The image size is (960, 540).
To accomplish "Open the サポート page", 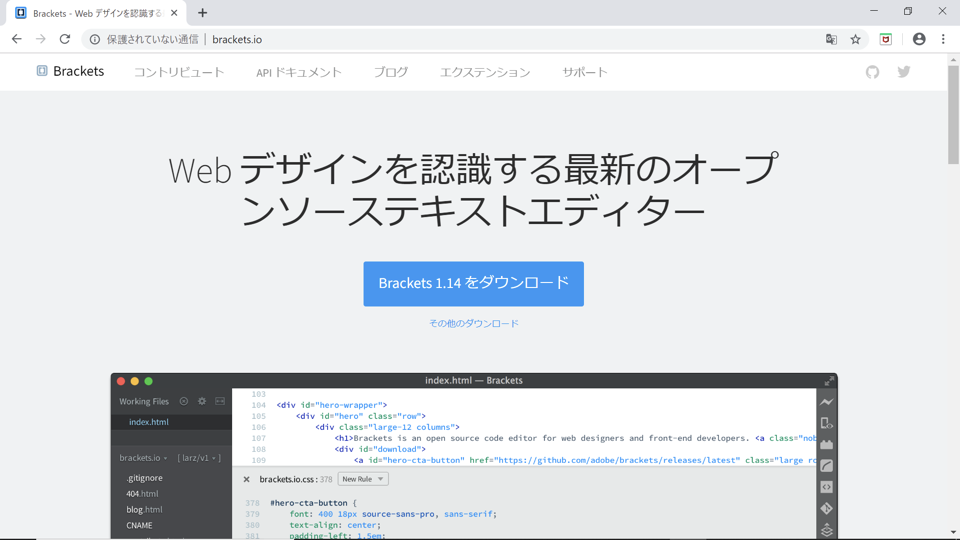I will [585, 72].
